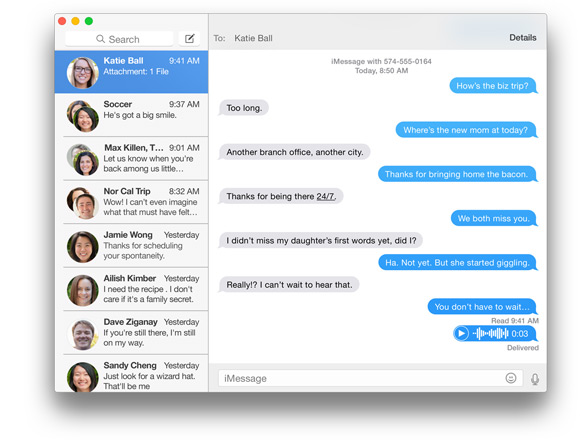This screenshot has width=580, height=440.
Task: Open the emoji picker smiley icon
Action: [x=510, y=378]
